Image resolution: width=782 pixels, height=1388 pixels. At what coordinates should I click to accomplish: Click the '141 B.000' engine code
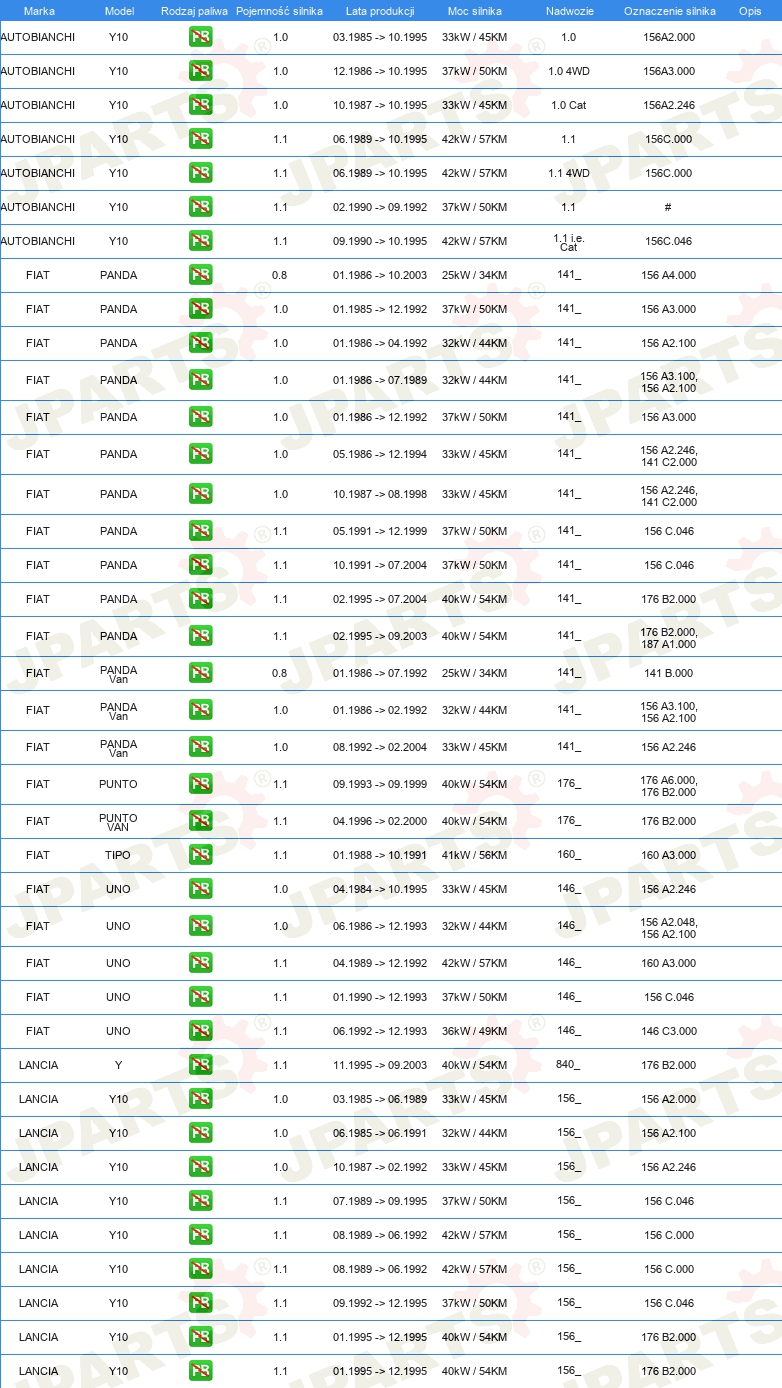[x=669, y=673]
